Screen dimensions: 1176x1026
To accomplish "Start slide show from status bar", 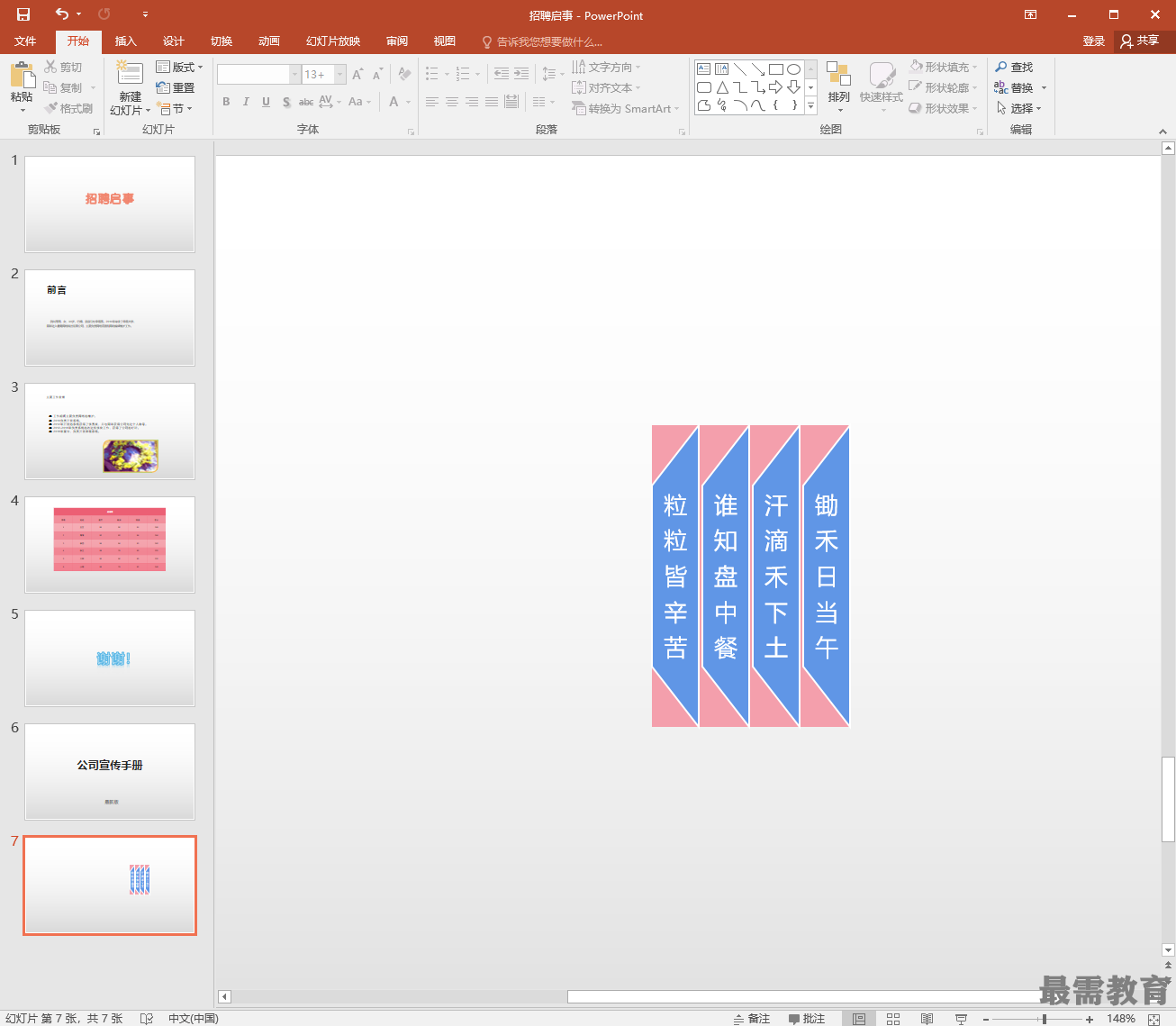I will coord(961,1019).
